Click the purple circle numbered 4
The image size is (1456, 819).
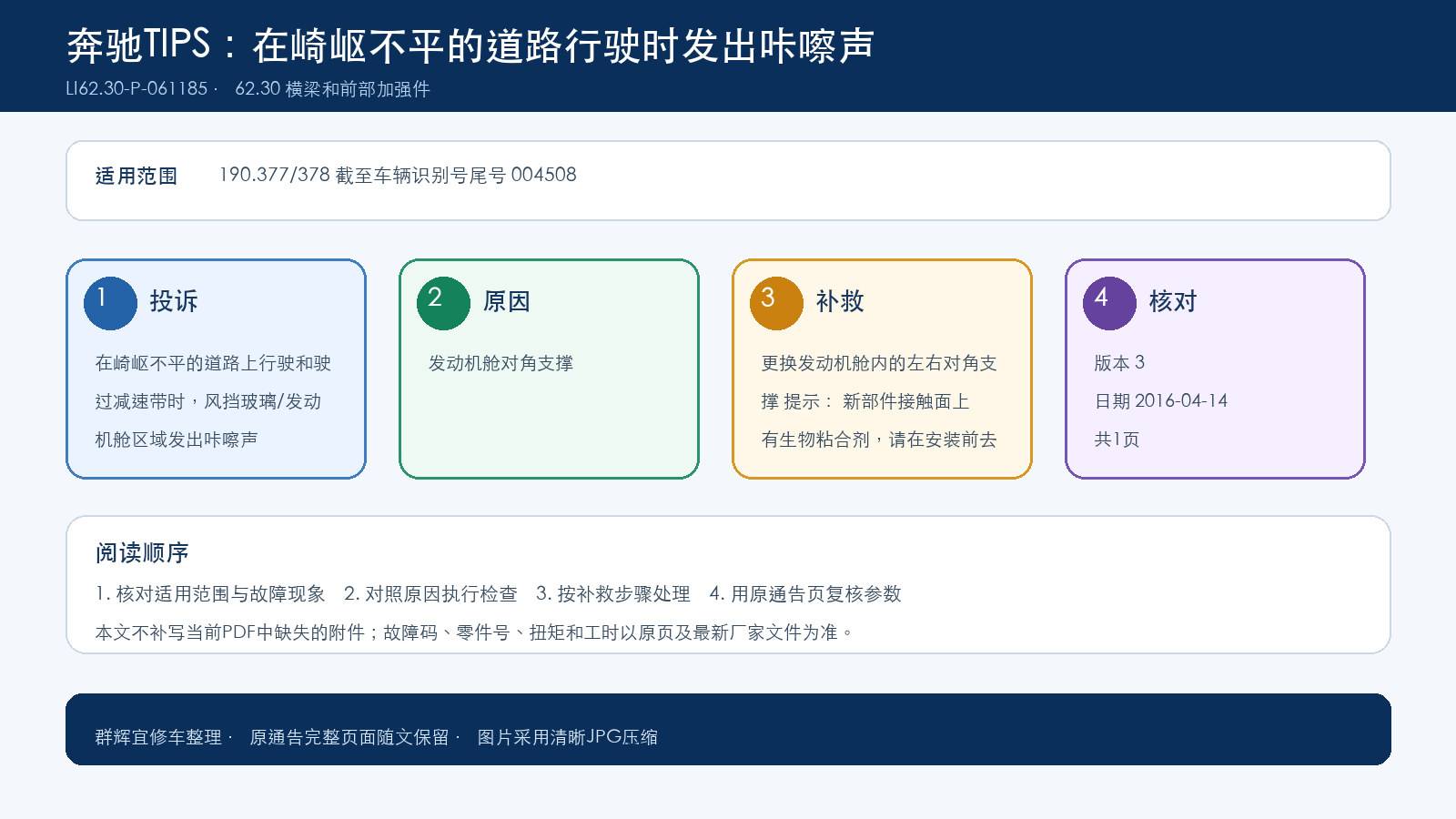coord(1109,303)
